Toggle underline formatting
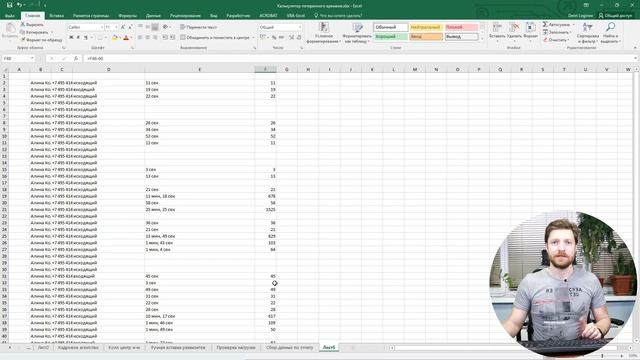 click(x=86, y=38)
